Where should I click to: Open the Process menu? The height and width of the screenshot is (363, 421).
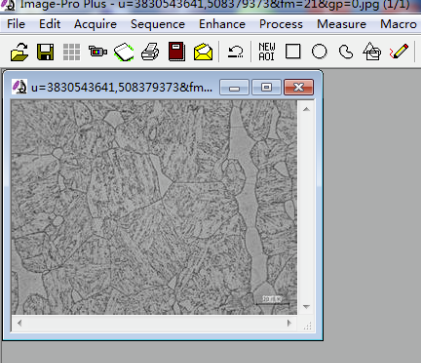point(281,24)
